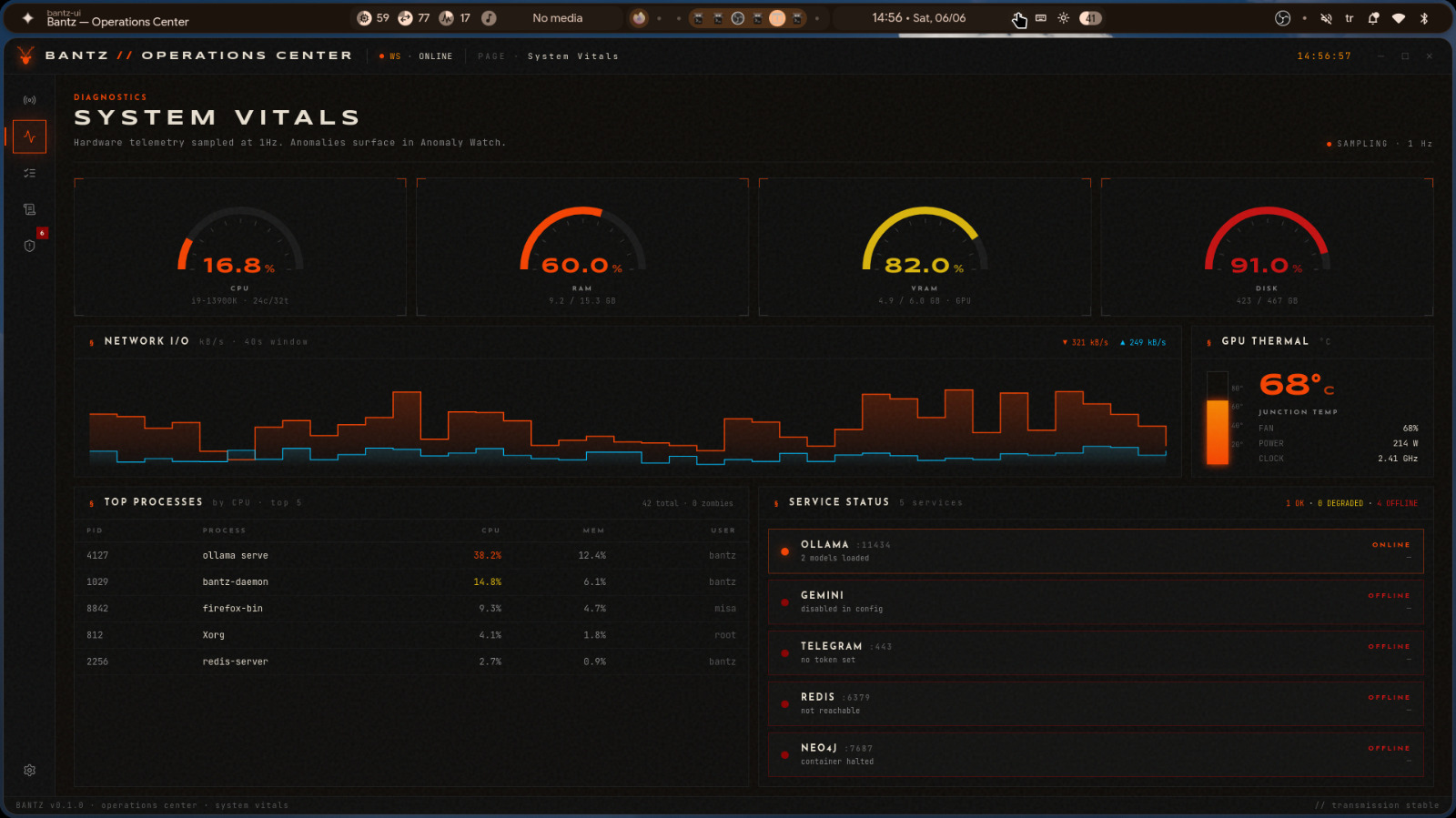Click the network I/O graph

click(x=628, y=418)
